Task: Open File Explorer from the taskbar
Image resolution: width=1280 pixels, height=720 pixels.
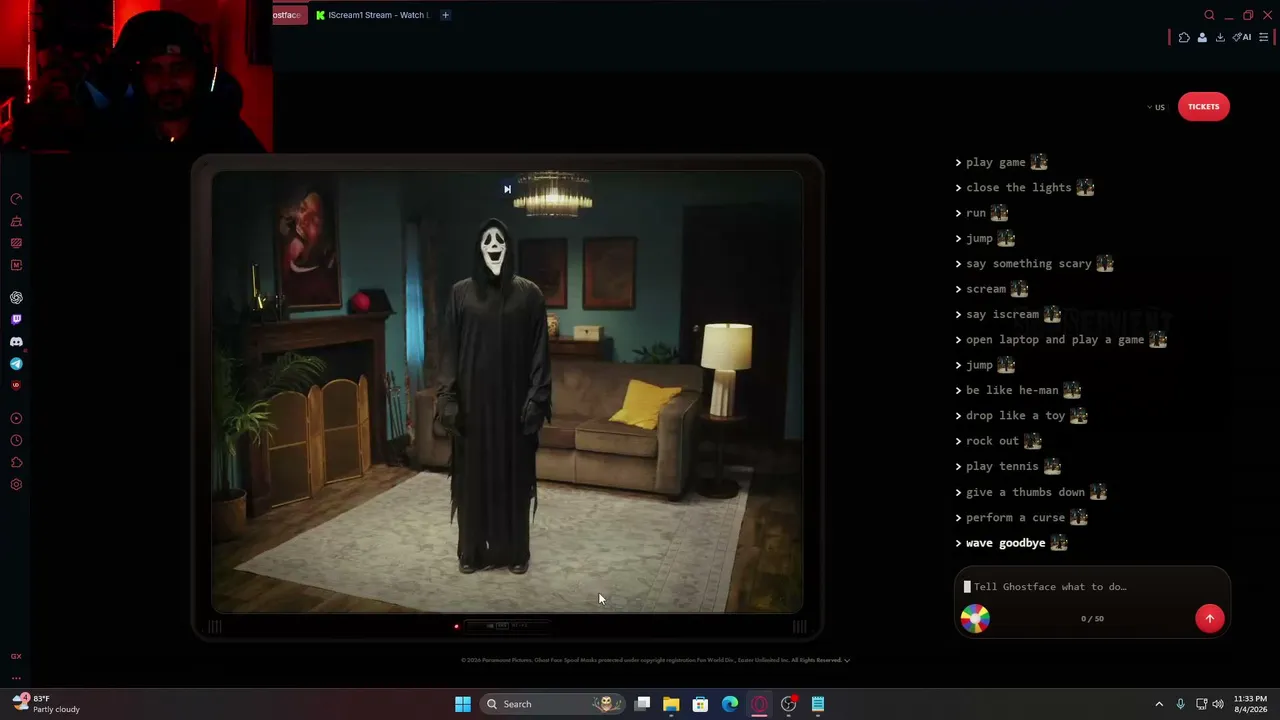Action: coord(671,704)
